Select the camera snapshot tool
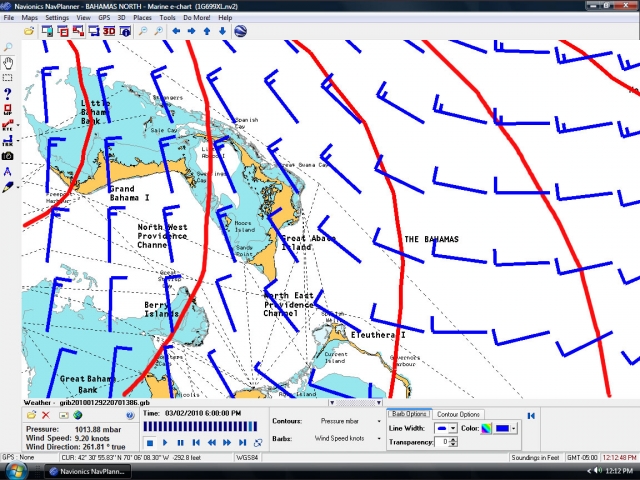The height and width of the screenshot is (480, 640). click(8, 156)
